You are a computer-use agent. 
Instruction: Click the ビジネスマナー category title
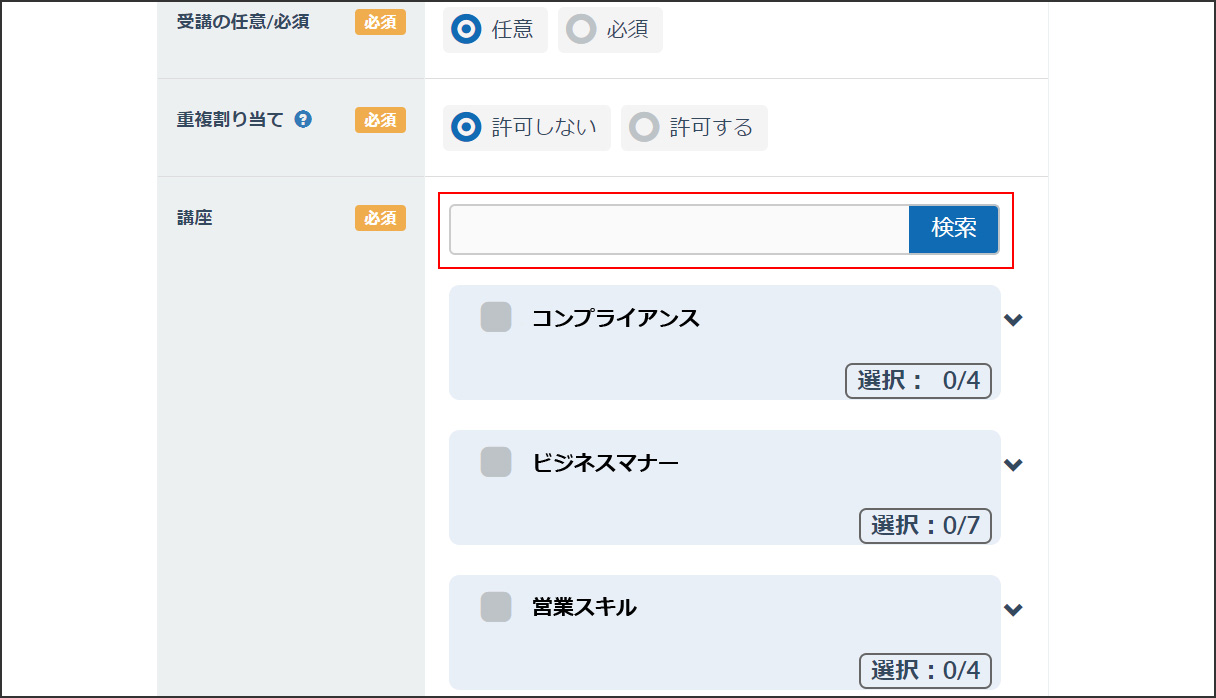coord(606,463)
